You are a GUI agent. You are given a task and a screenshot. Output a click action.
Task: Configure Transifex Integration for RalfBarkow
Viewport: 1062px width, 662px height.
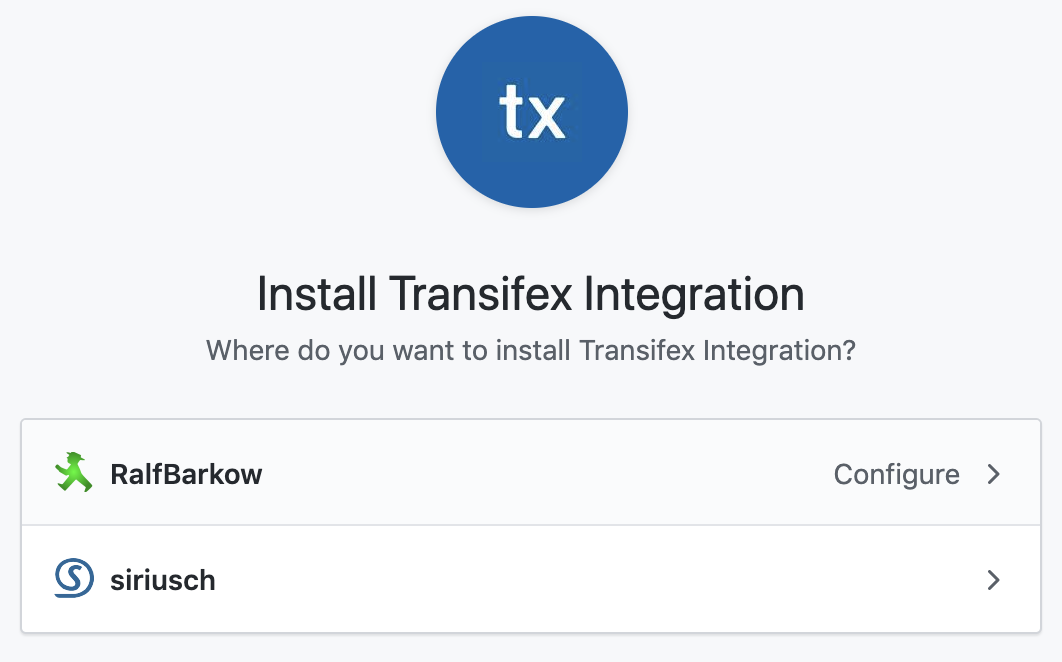pyautogui.click(x=897, y=474)
